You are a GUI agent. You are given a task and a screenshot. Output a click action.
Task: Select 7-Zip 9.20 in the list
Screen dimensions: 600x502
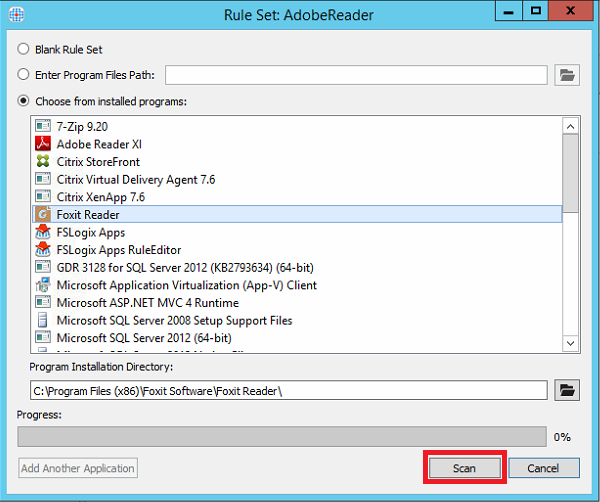[297, 126]
